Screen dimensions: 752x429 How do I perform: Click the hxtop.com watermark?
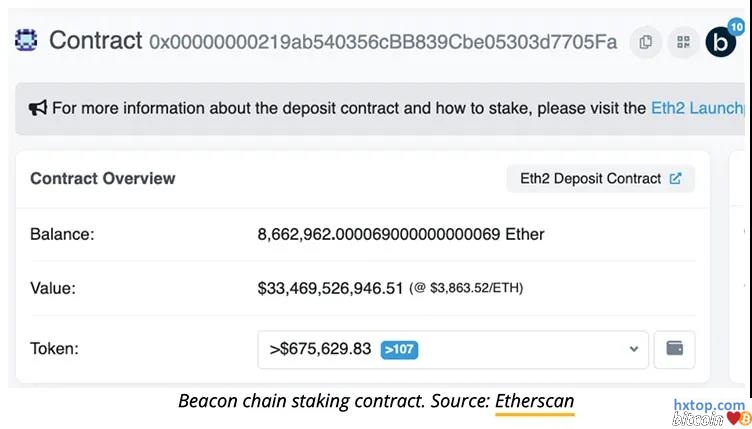pos(709,406)
